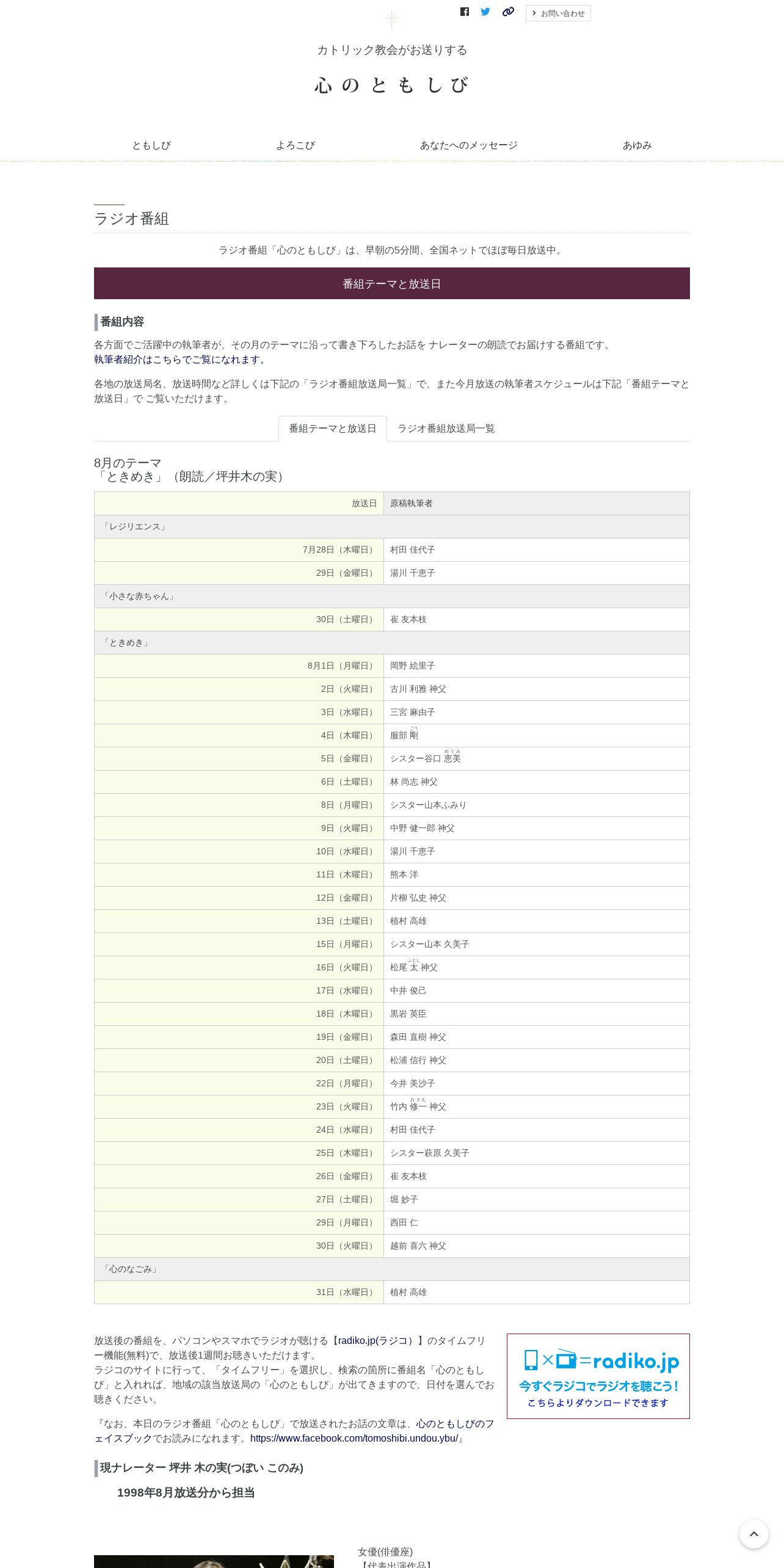784x1568 pixels.
Task: Select the 「ときめき」 table section row
Action: click(392, 643)
